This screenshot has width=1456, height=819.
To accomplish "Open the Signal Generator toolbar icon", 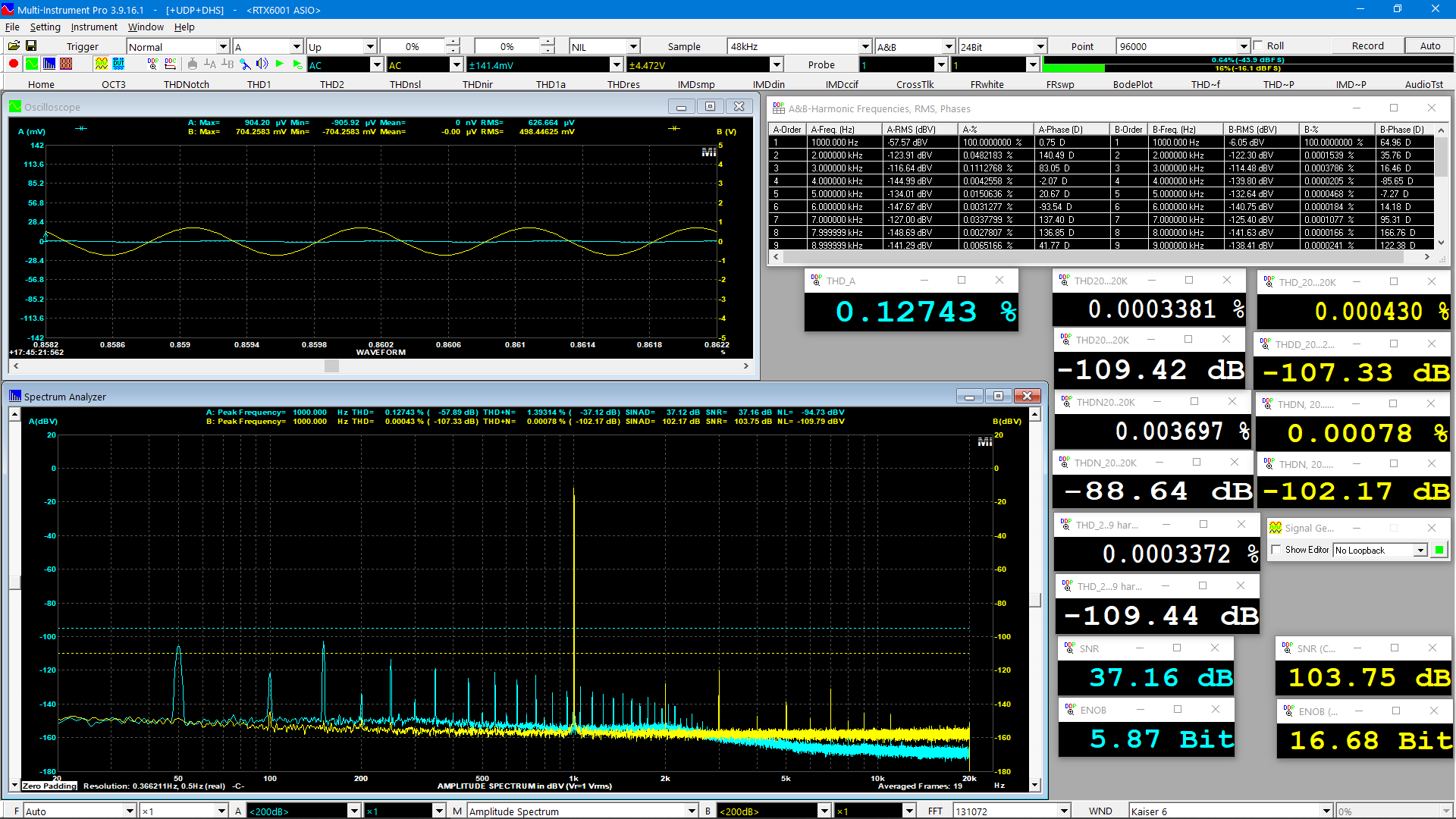I will [101, 64].
